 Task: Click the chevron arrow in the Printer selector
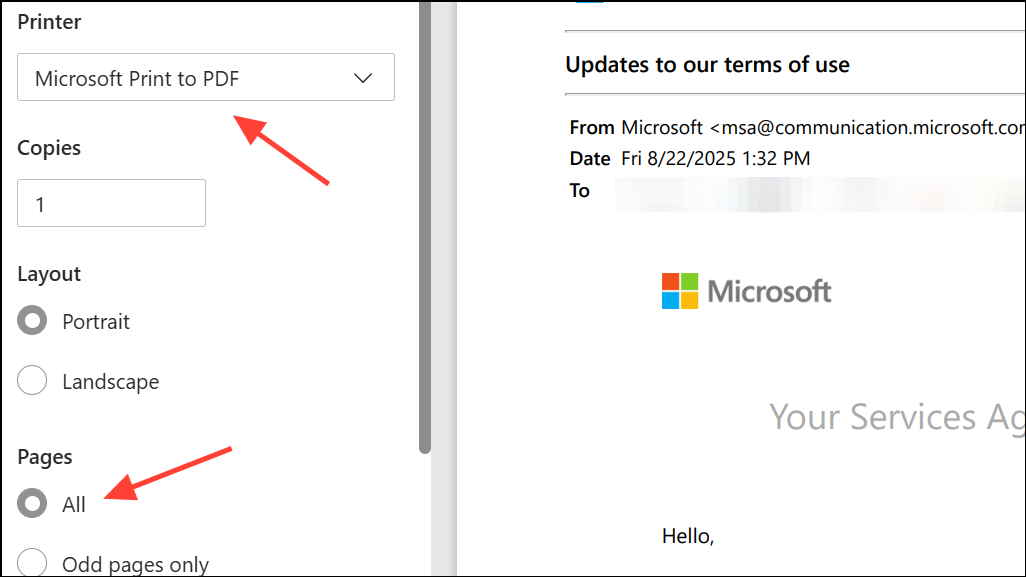click(x=363, y=78)
